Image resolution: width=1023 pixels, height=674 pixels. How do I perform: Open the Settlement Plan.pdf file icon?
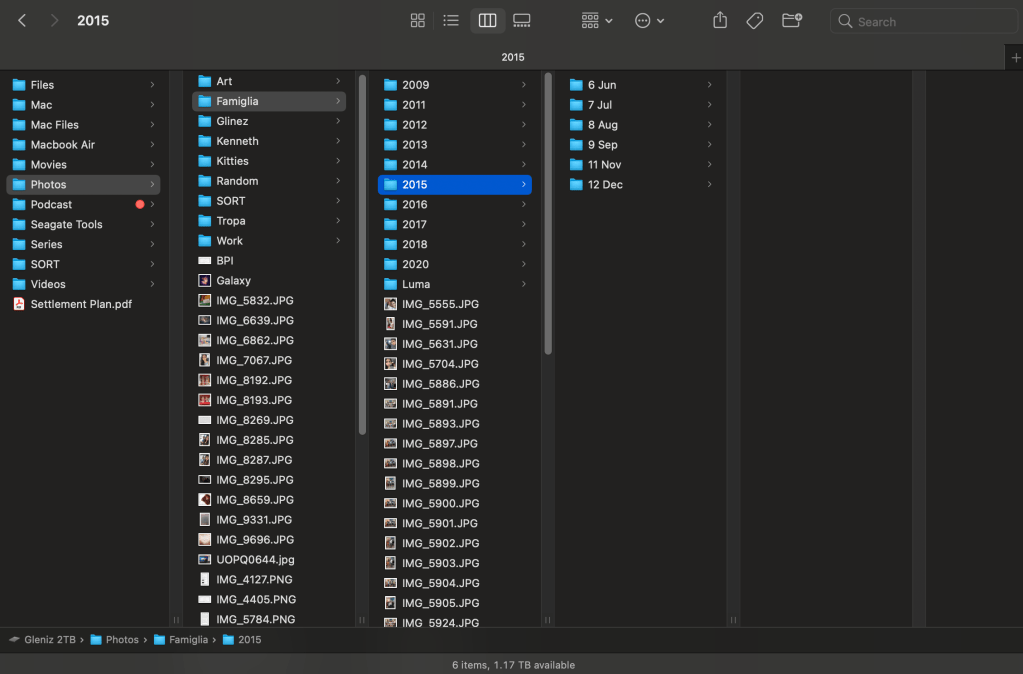click(19, 304)
